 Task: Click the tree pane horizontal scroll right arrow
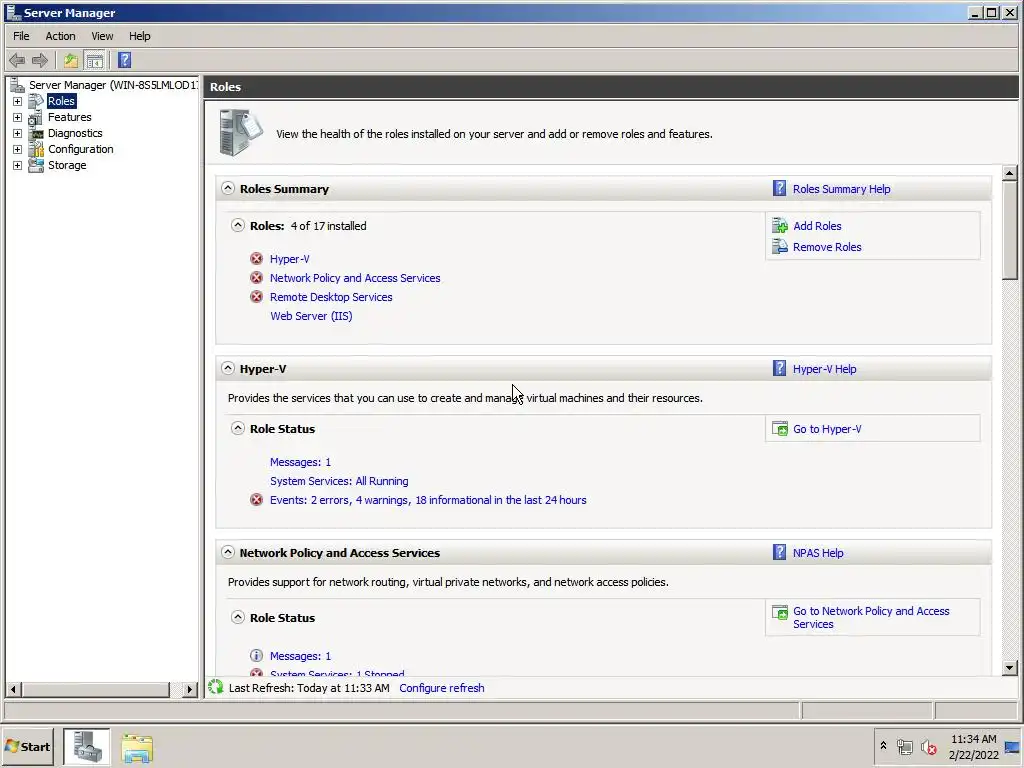pos(189,689)
